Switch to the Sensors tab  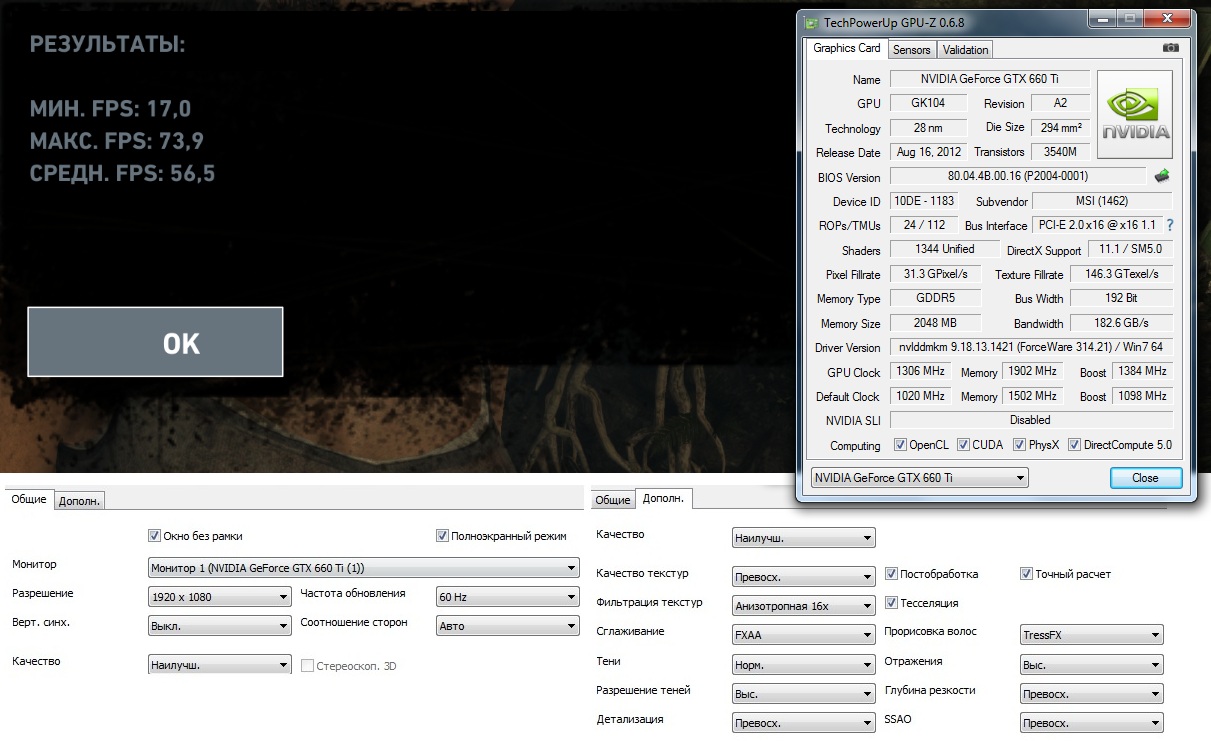pos(911,50)
